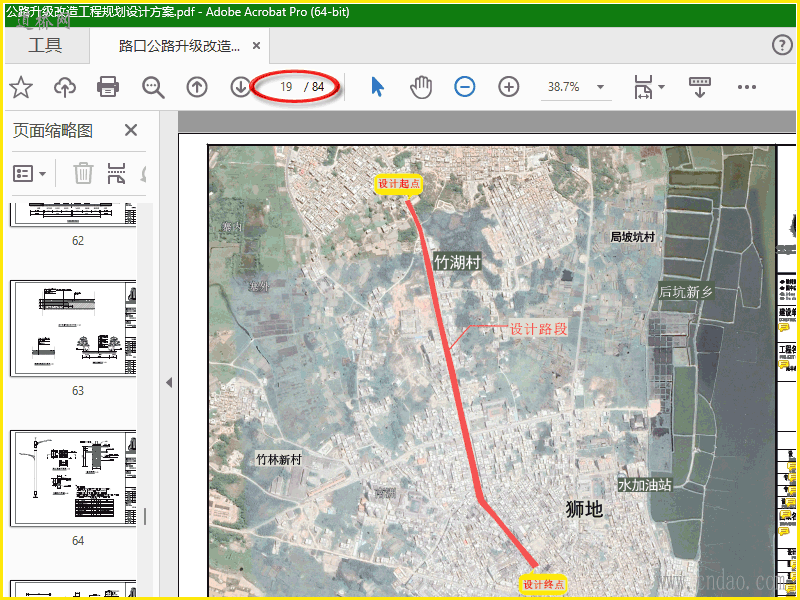Print the document with the printer icon

[108, 87]
